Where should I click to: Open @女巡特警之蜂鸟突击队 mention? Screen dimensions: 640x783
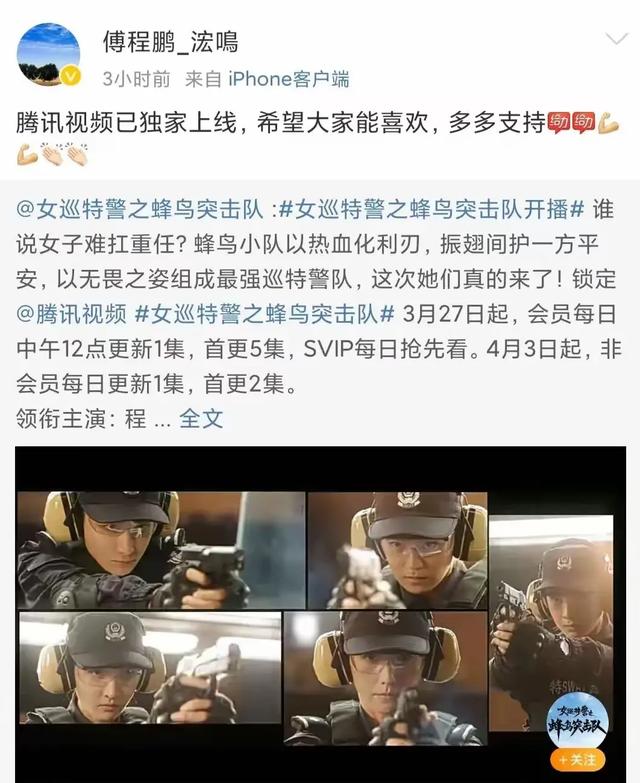click(x=139, y=209)
